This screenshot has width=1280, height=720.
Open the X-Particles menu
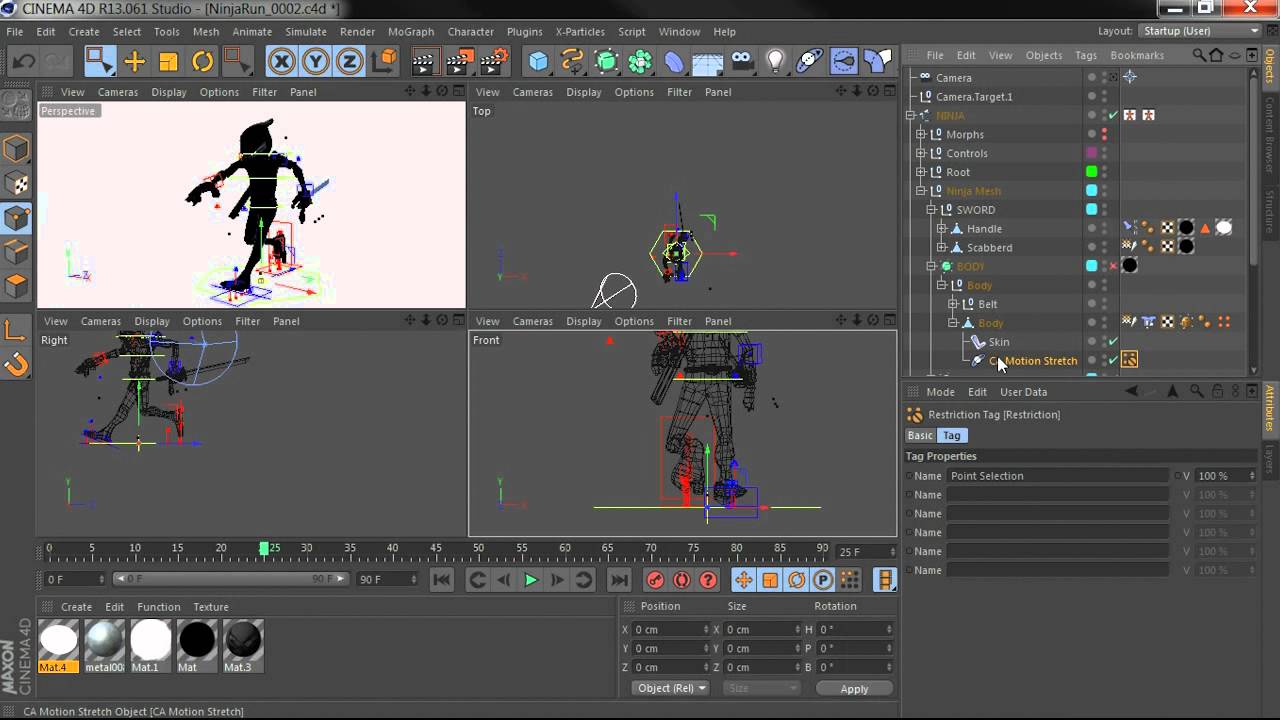pos(581,32)
